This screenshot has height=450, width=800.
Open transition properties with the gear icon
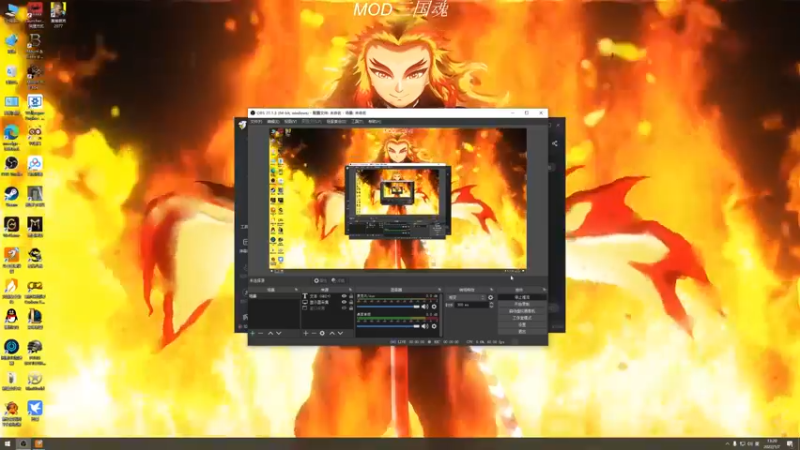click(x=490, y=297)
